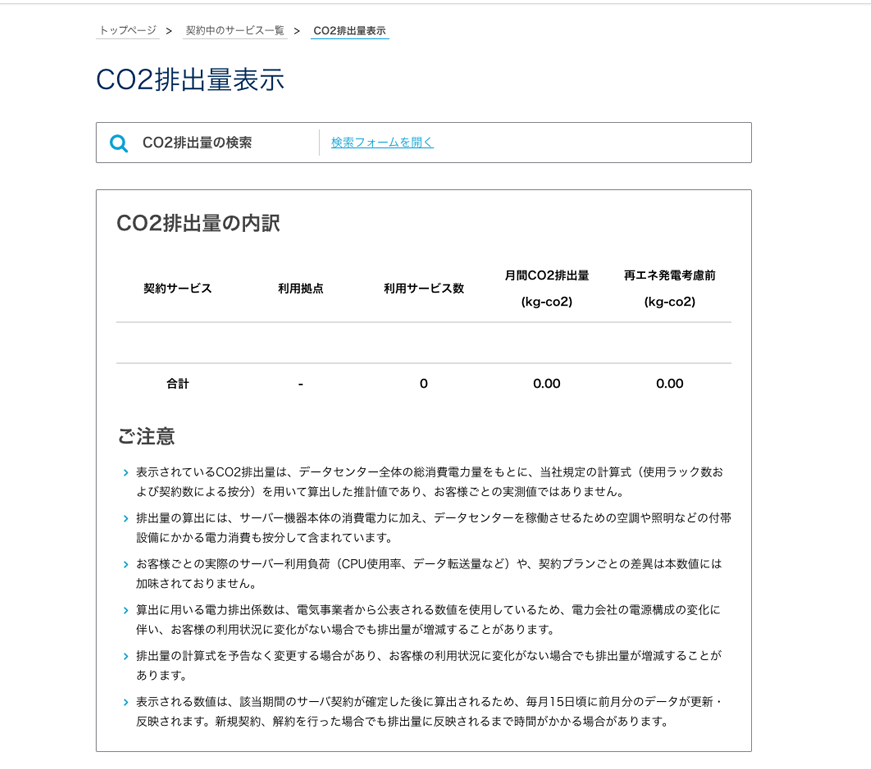Click the note starting 表示される数値は

(x=429, y=711)
